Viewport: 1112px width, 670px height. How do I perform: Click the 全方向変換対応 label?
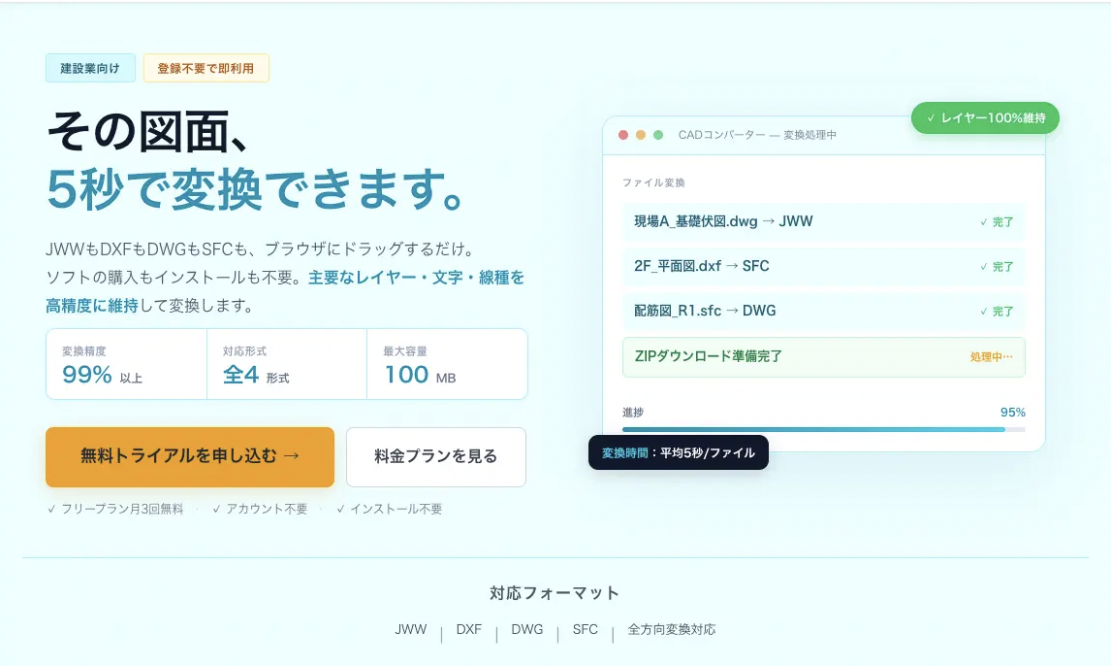click(671, 630)
